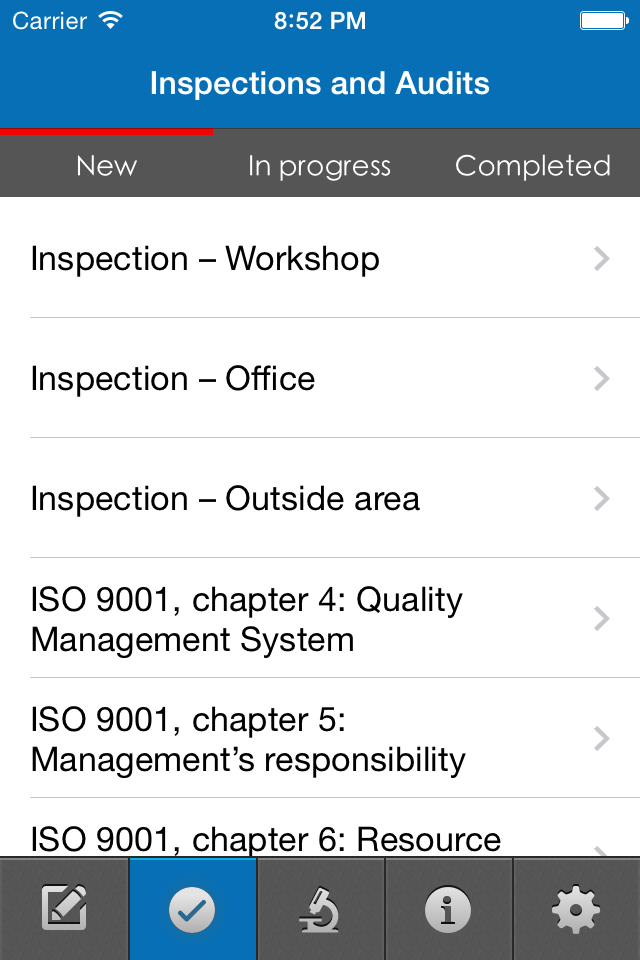
Task: Tap the checkmark inspections tab icon
Action: pyautogui.click(x=192, y=909)
